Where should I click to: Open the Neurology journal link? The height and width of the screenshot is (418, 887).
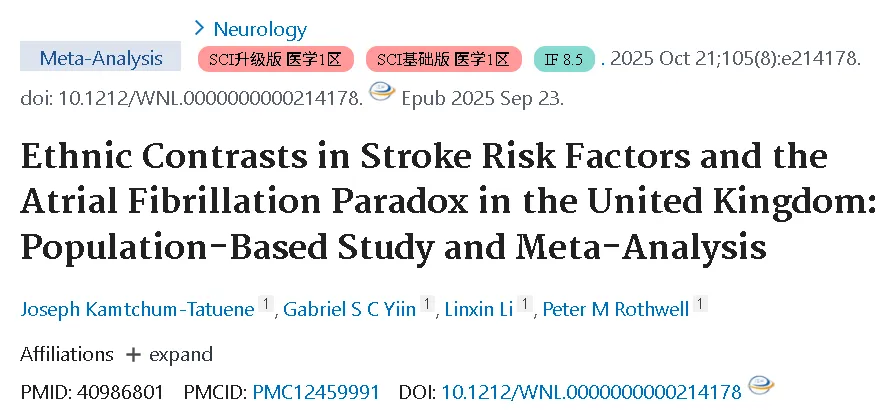[x=260, y=29]
